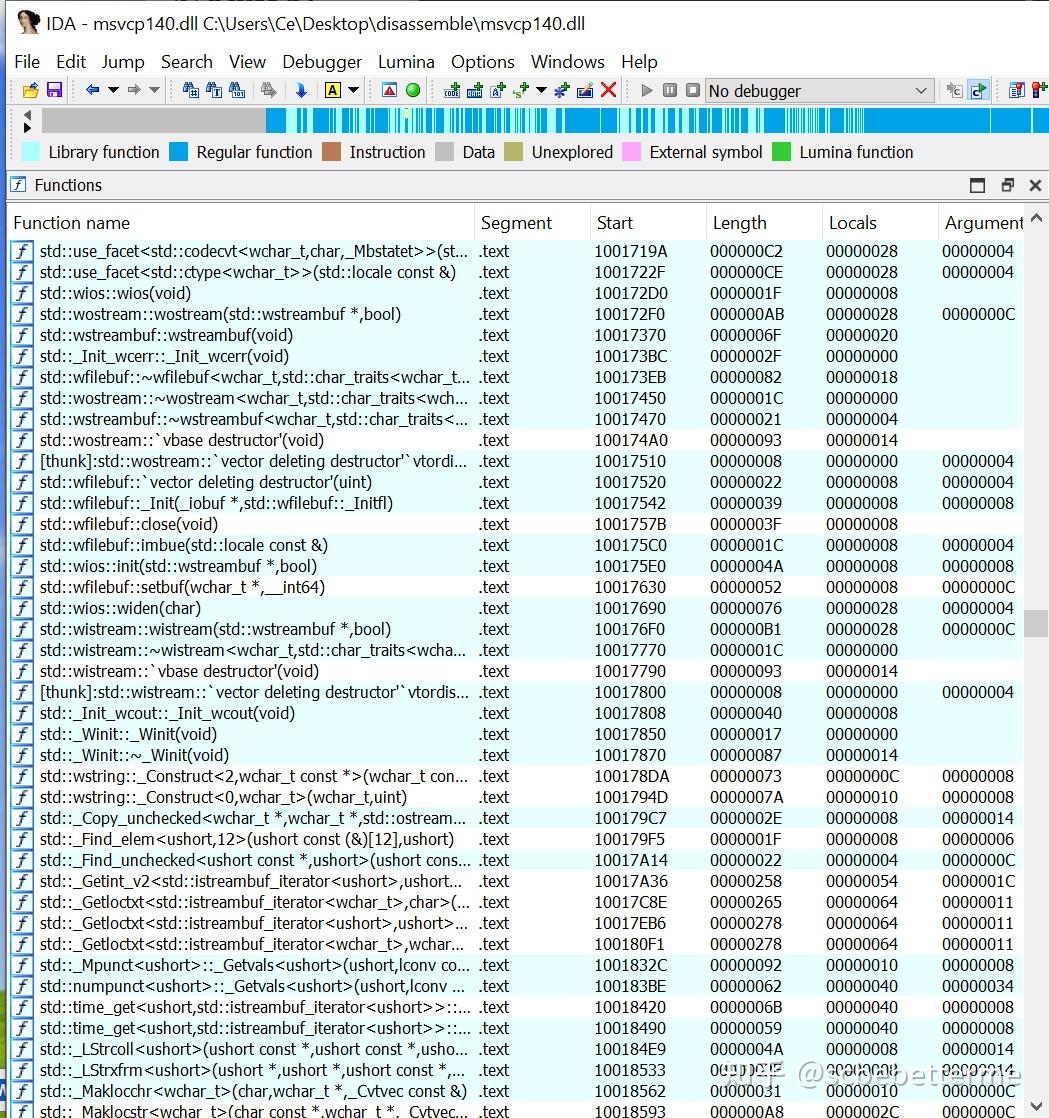Screen dimensions: 1049x1118
Task: Click the blue down arrow jump icon
Action: pos(301,91)
